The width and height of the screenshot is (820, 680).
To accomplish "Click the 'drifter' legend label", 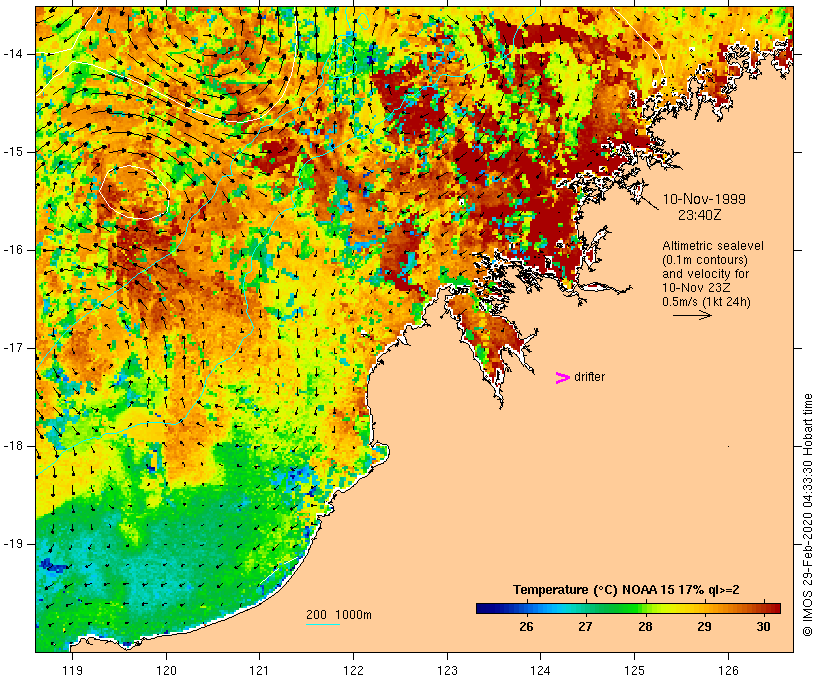I will pos(589,377).
